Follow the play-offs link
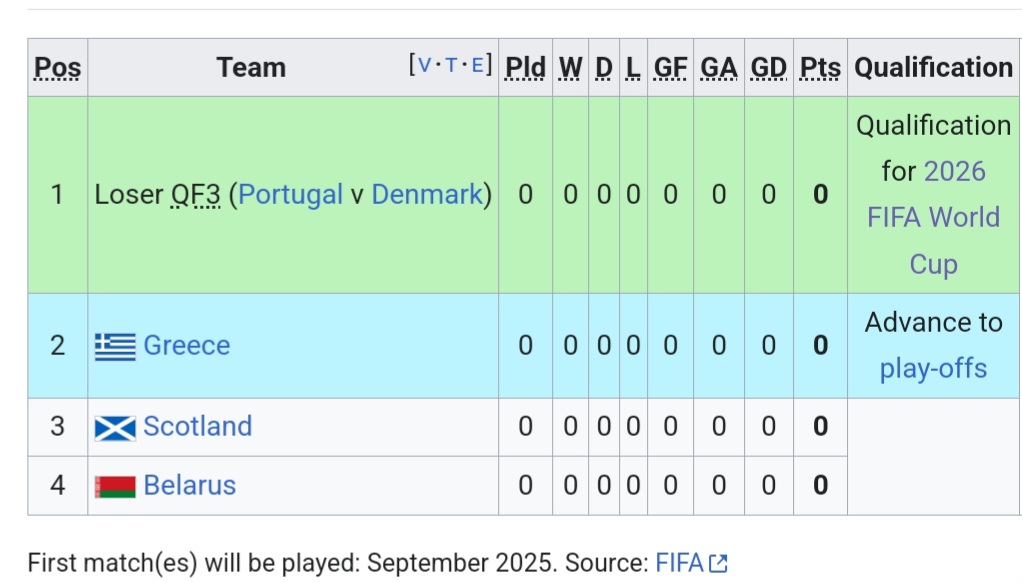The width and height of the screenshot is (1022, 582). [933, 368]
